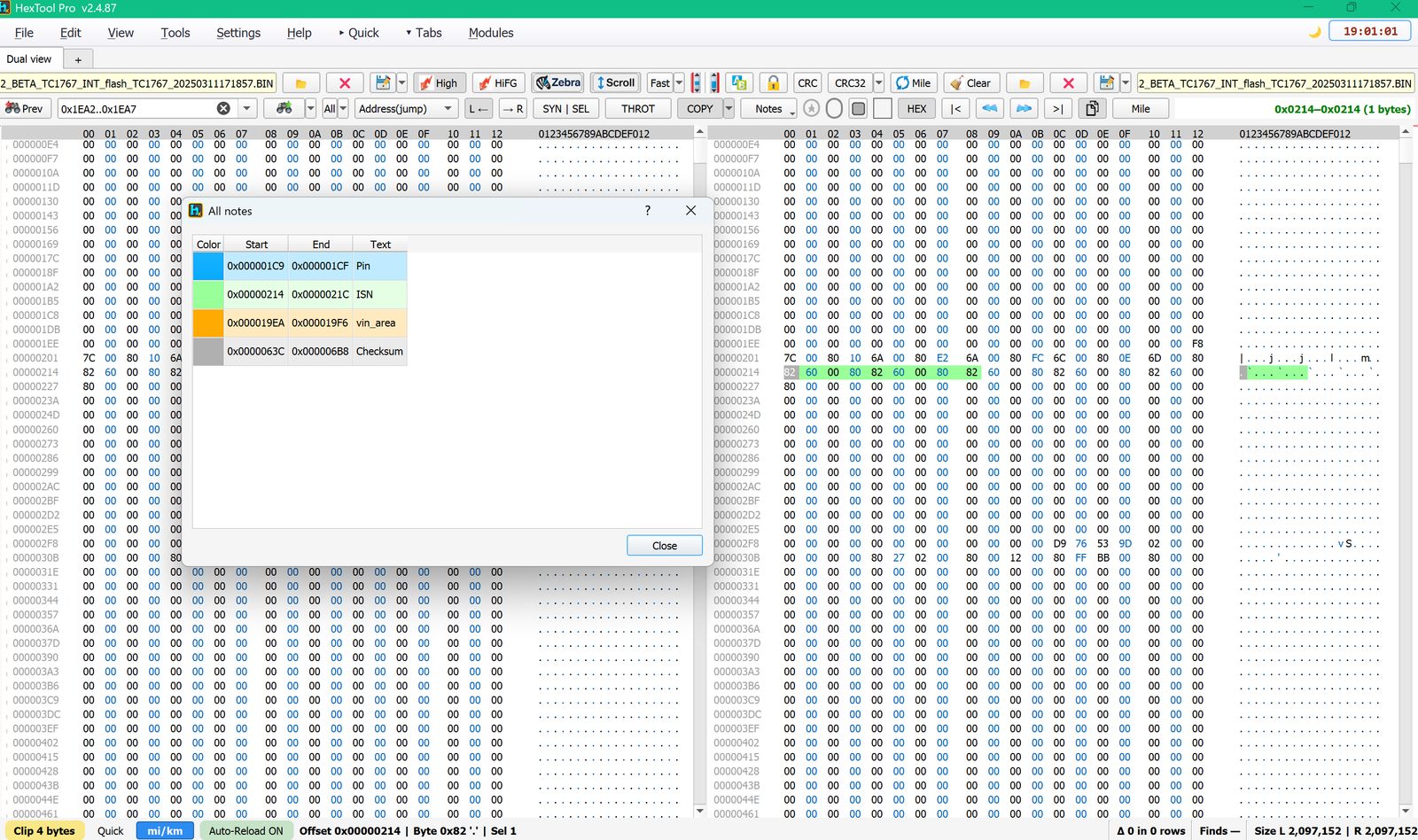1418x840 pixels.
Task: Click the lock icon in toolbar
Action: point(773,83)
